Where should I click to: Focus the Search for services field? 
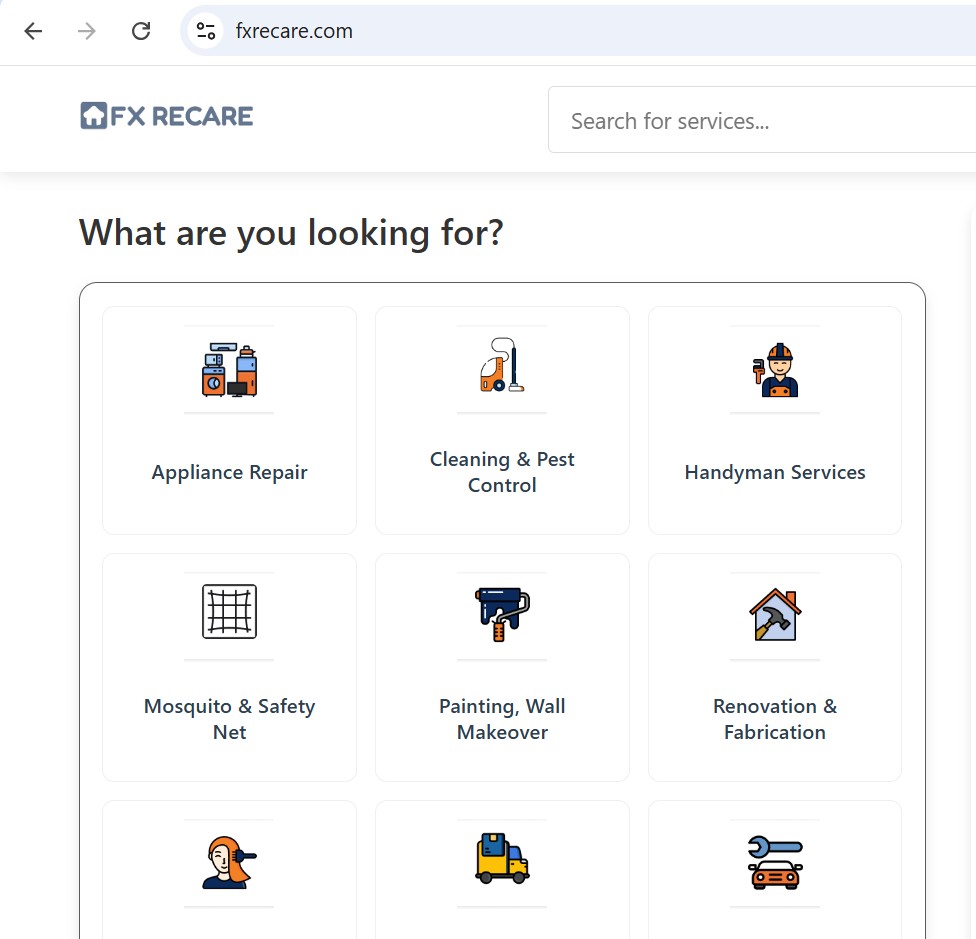(760, 121)
